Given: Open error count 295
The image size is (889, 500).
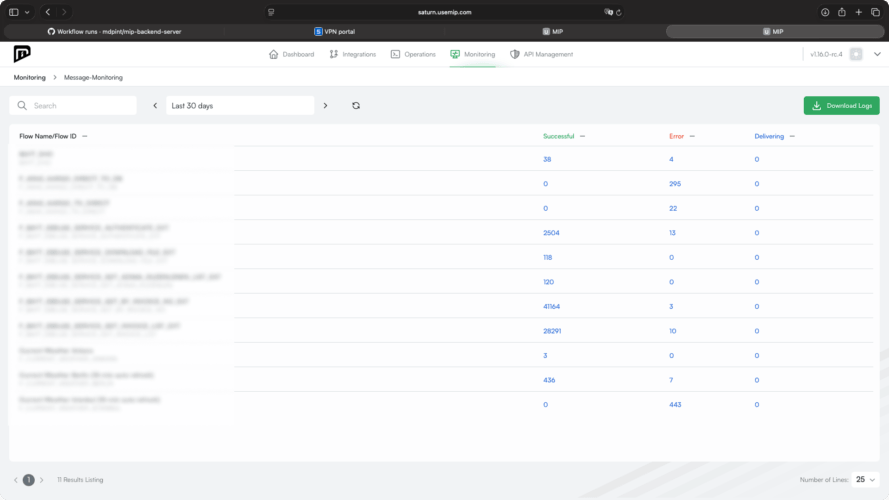Looking at the screenshot, I should (675, 184).
